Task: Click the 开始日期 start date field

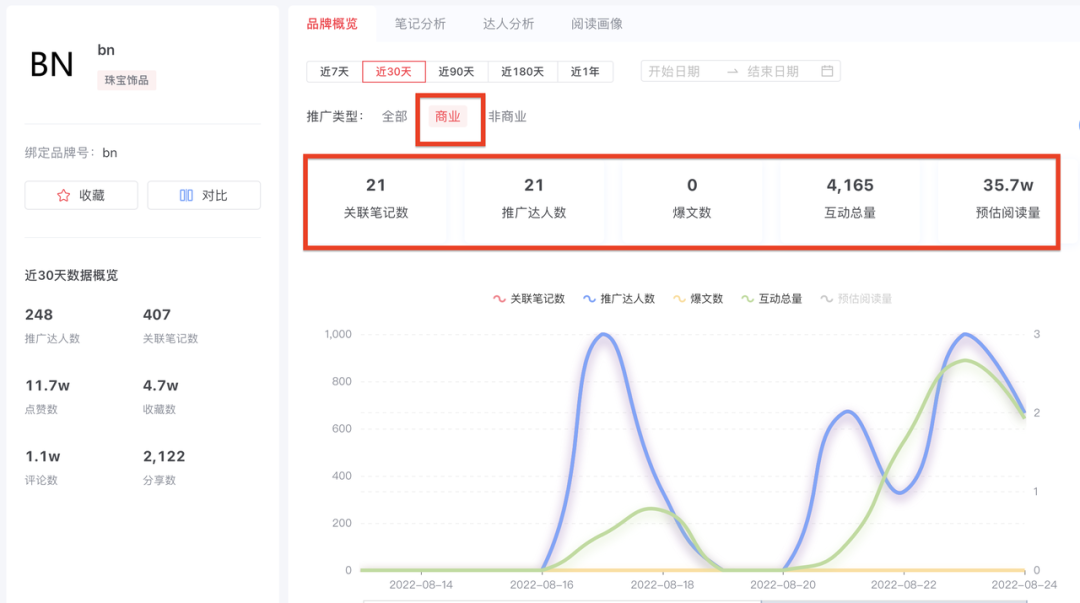Action: [674, 71]
